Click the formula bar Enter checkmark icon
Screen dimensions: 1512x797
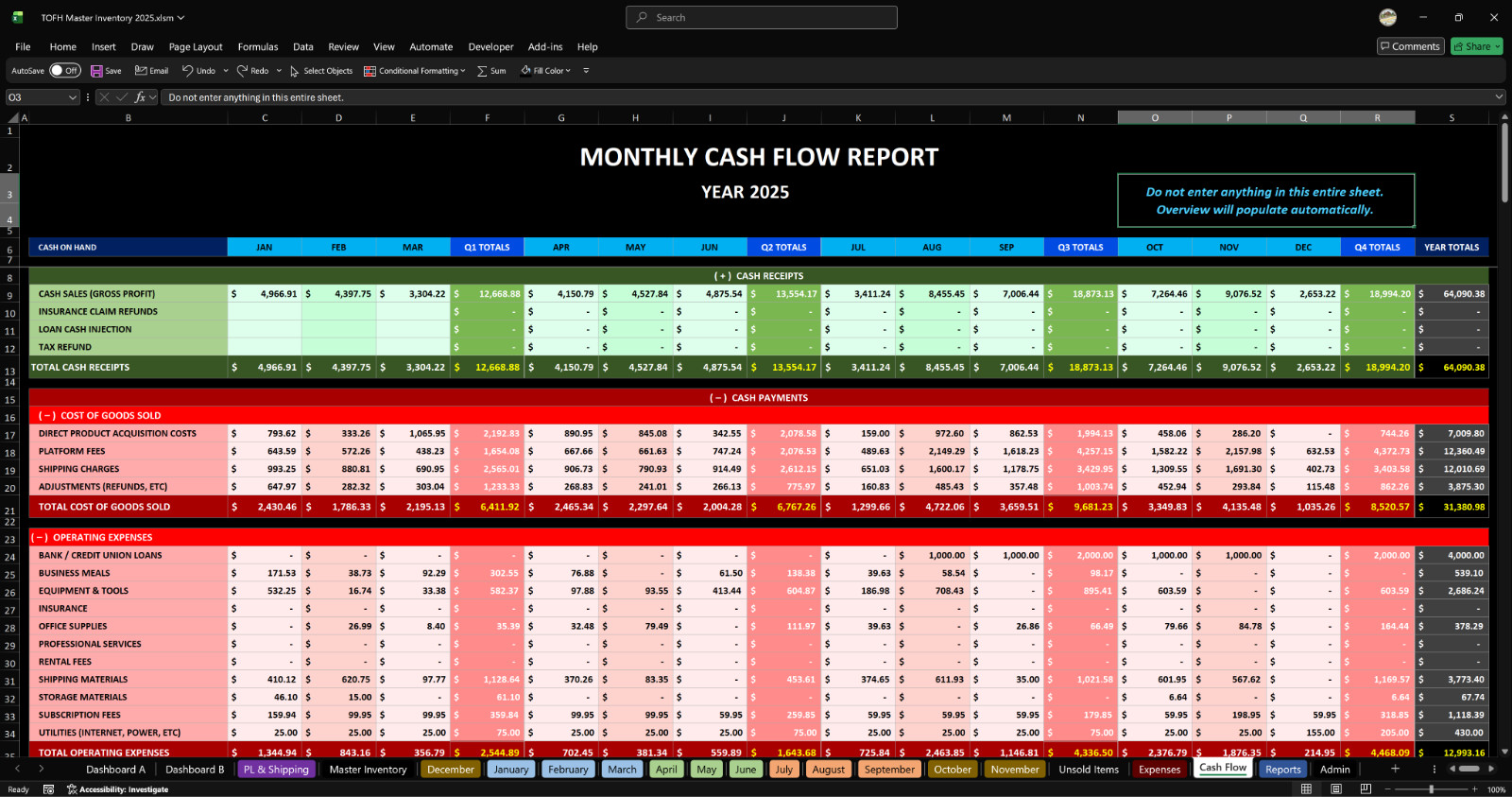(122, 97)
